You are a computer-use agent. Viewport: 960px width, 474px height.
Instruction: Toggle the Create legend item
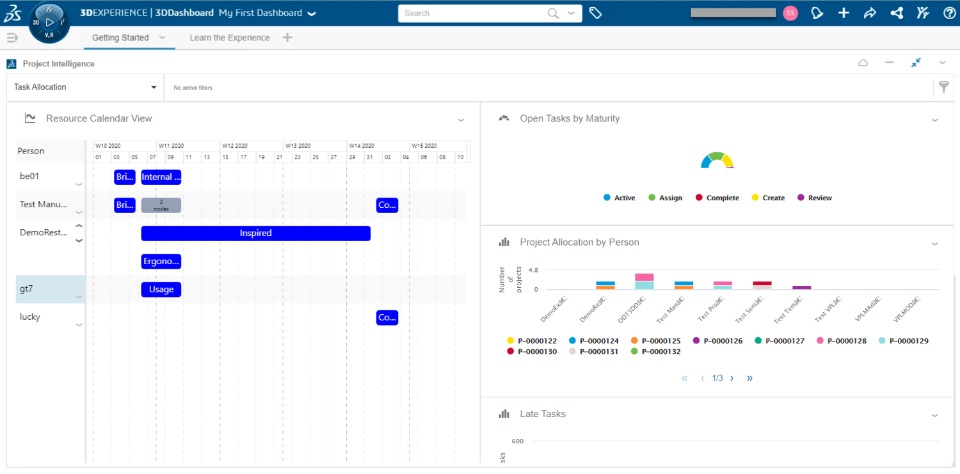[x=768, y=198]
